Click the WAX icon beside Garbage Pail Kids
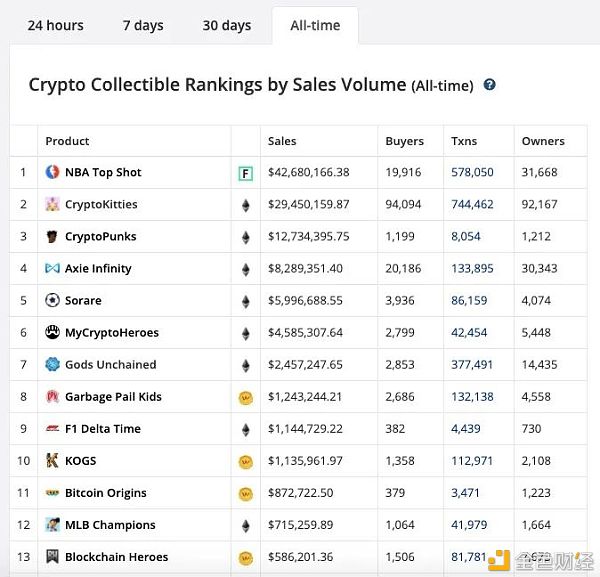The width and height of the screenshot is (600, 577). point(245,397)
